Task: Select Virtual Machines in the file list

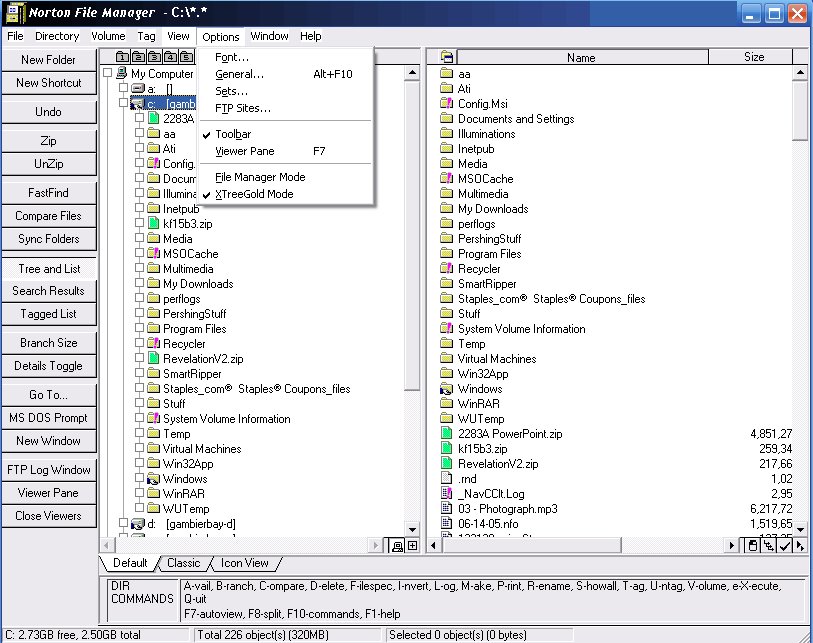Action: (497, 359)
